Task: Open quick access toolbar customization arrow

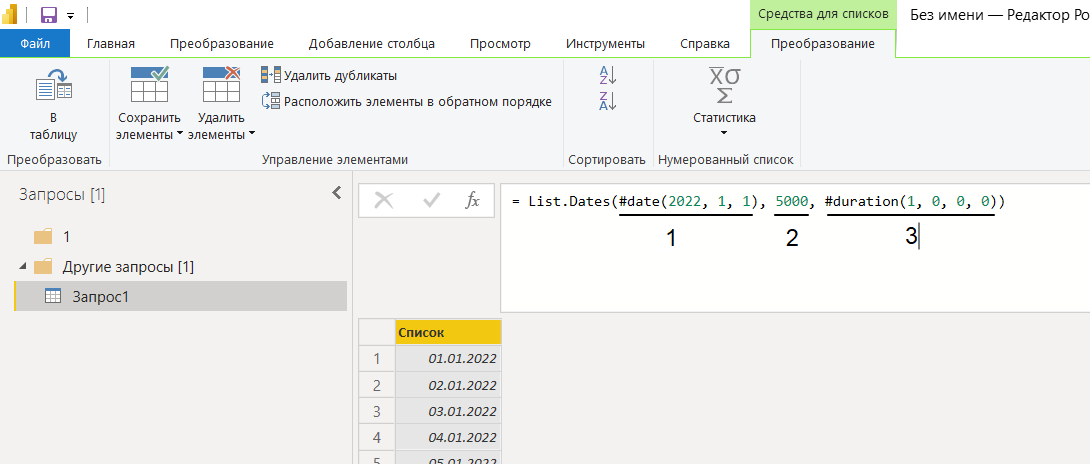Action: [x=70, y=15]
